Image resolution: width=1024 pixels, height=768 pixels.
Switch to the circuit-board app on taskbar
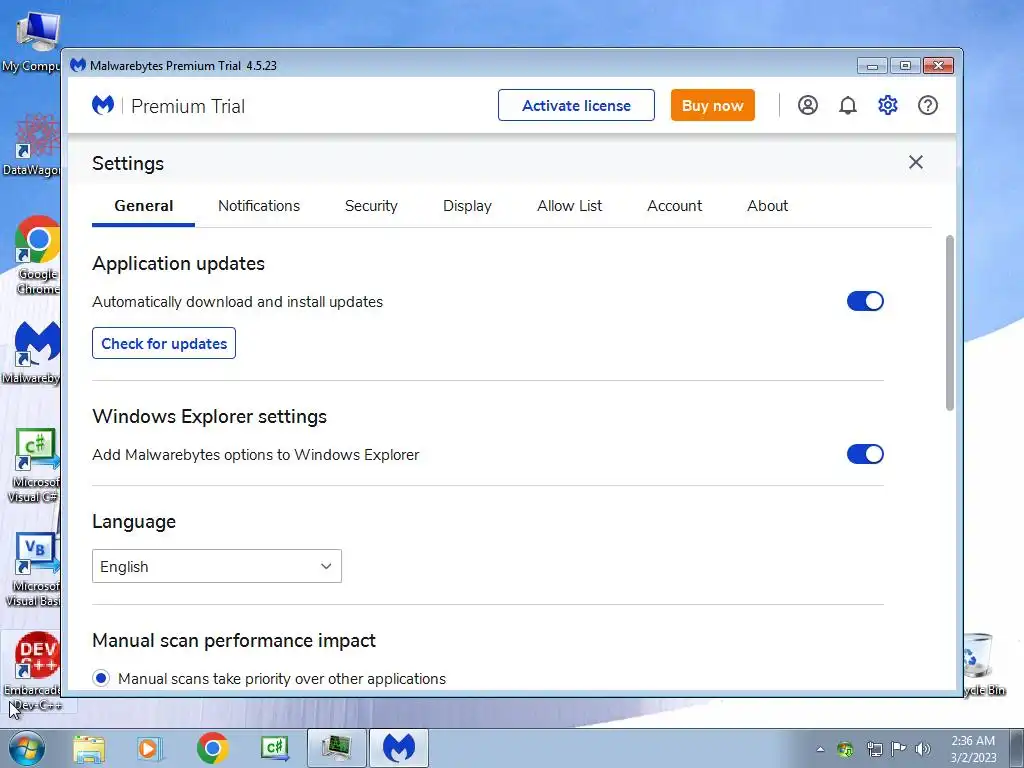[337, 748]
